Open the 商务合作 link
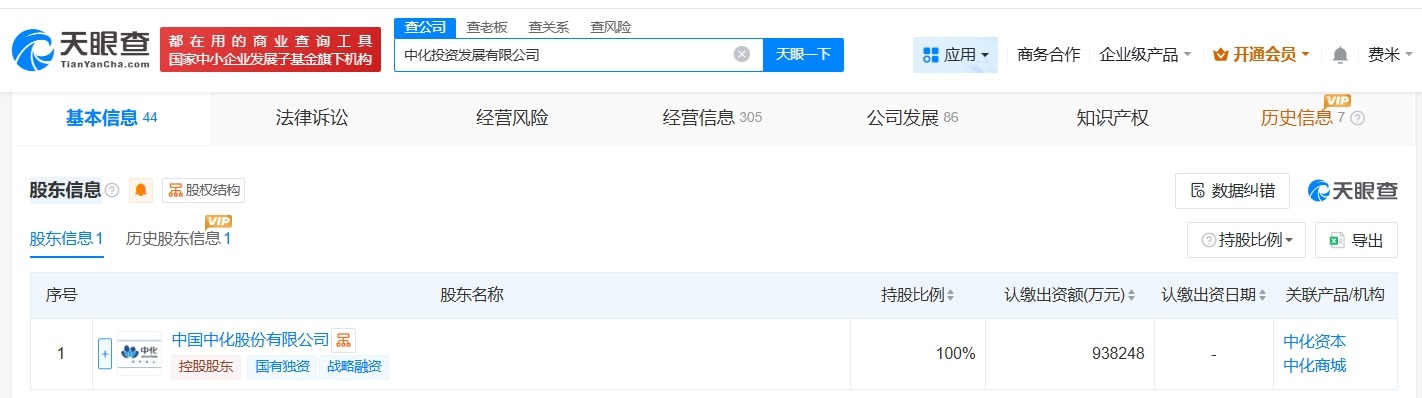1422x398 pixels. 1048,54
